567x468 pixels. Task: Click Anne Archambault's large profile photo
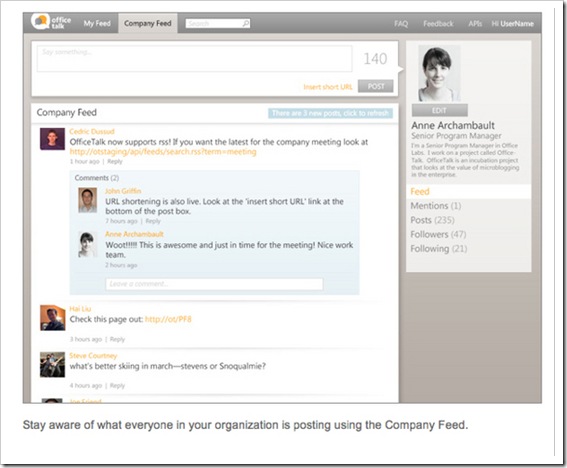pyautogui.click(x=439, y=73)
